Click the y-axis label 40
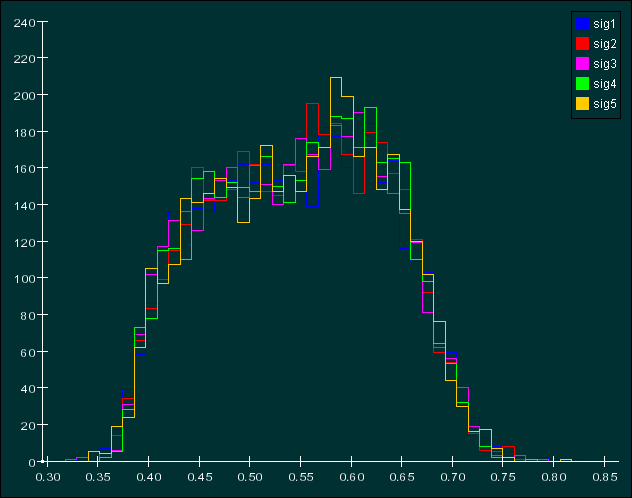The height and width of the screenshot is (498, 632). pos(28,389)
